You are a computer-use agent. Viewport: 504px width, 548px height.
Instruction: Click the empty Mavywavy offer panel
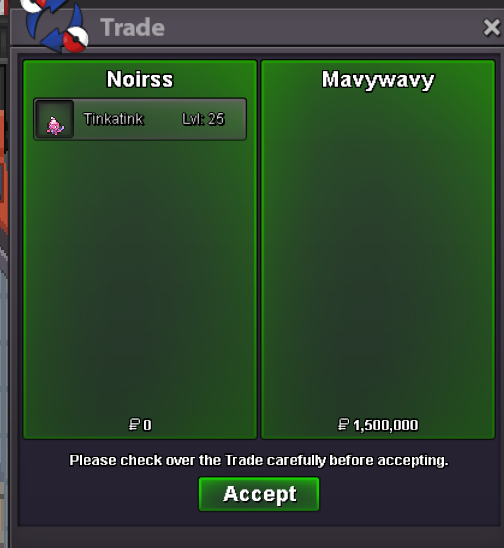point(378,255)
